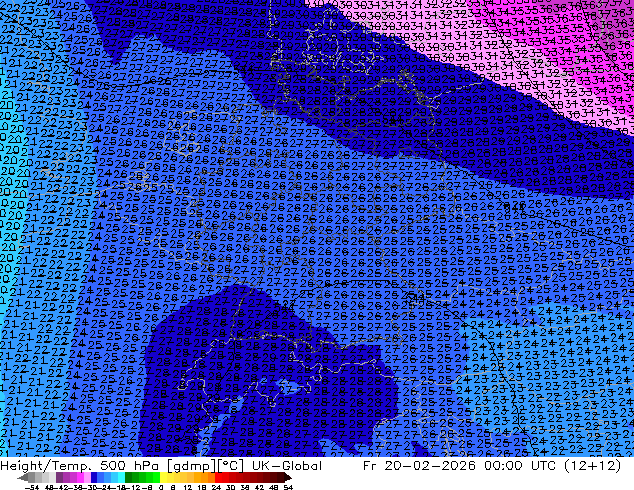634x490 pixels.
Task: Click the 'UK-Global' model label
Action: click(x=287, y=466)
